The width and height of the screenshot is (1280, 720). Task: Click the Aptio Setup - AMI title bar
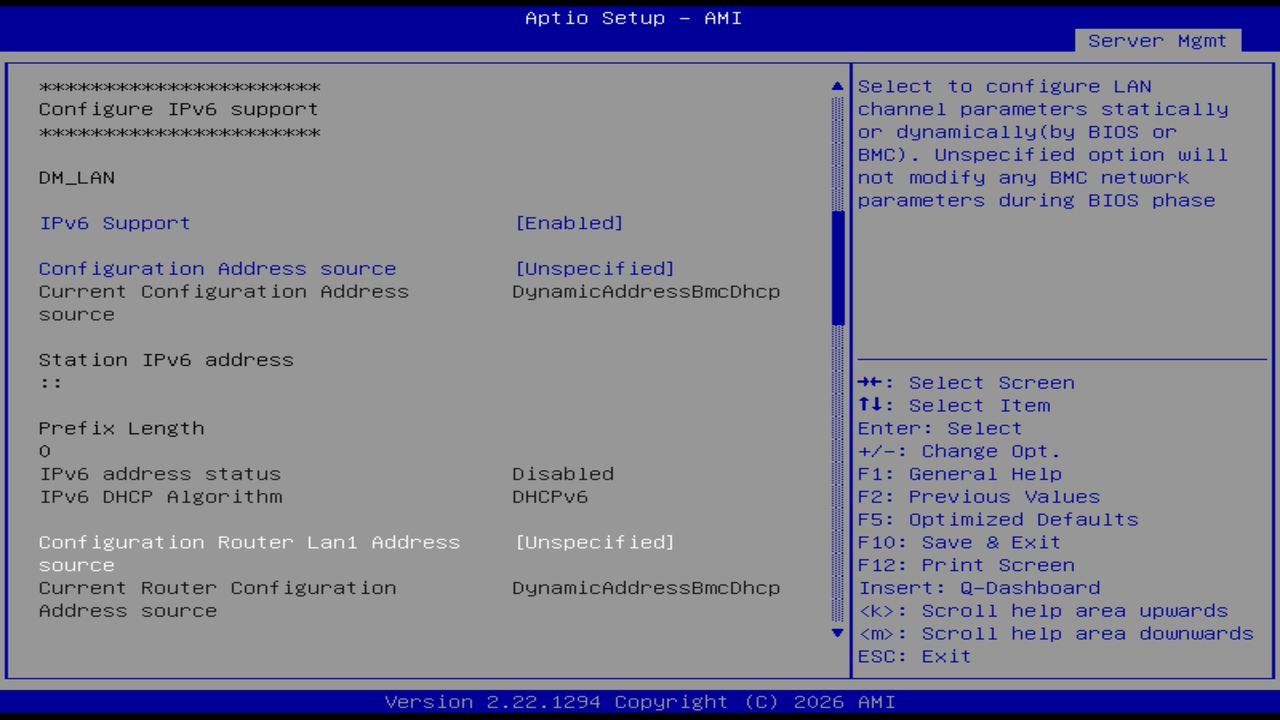632,17
